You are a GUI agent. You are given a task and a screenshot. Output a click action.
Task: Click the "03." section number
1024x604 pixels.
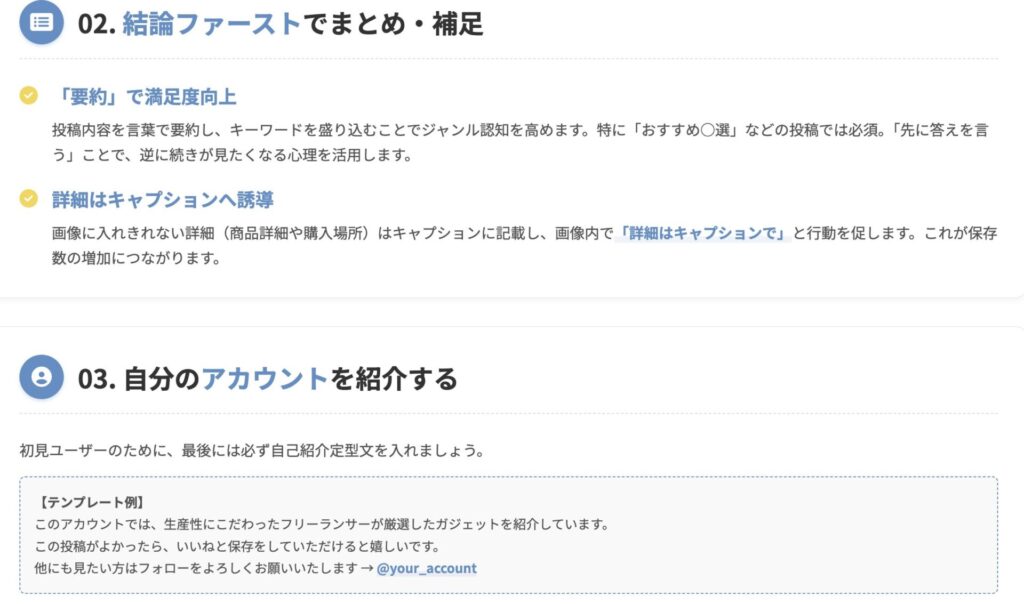pyautogui.click(x=97, y=379)
